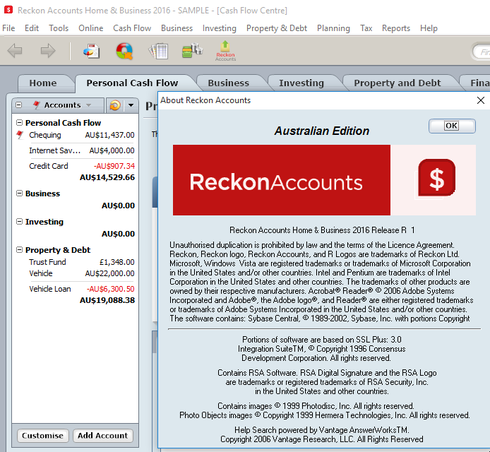Select the Personal Cash Flow tab

pyautogui.click(x=132, y=83)
